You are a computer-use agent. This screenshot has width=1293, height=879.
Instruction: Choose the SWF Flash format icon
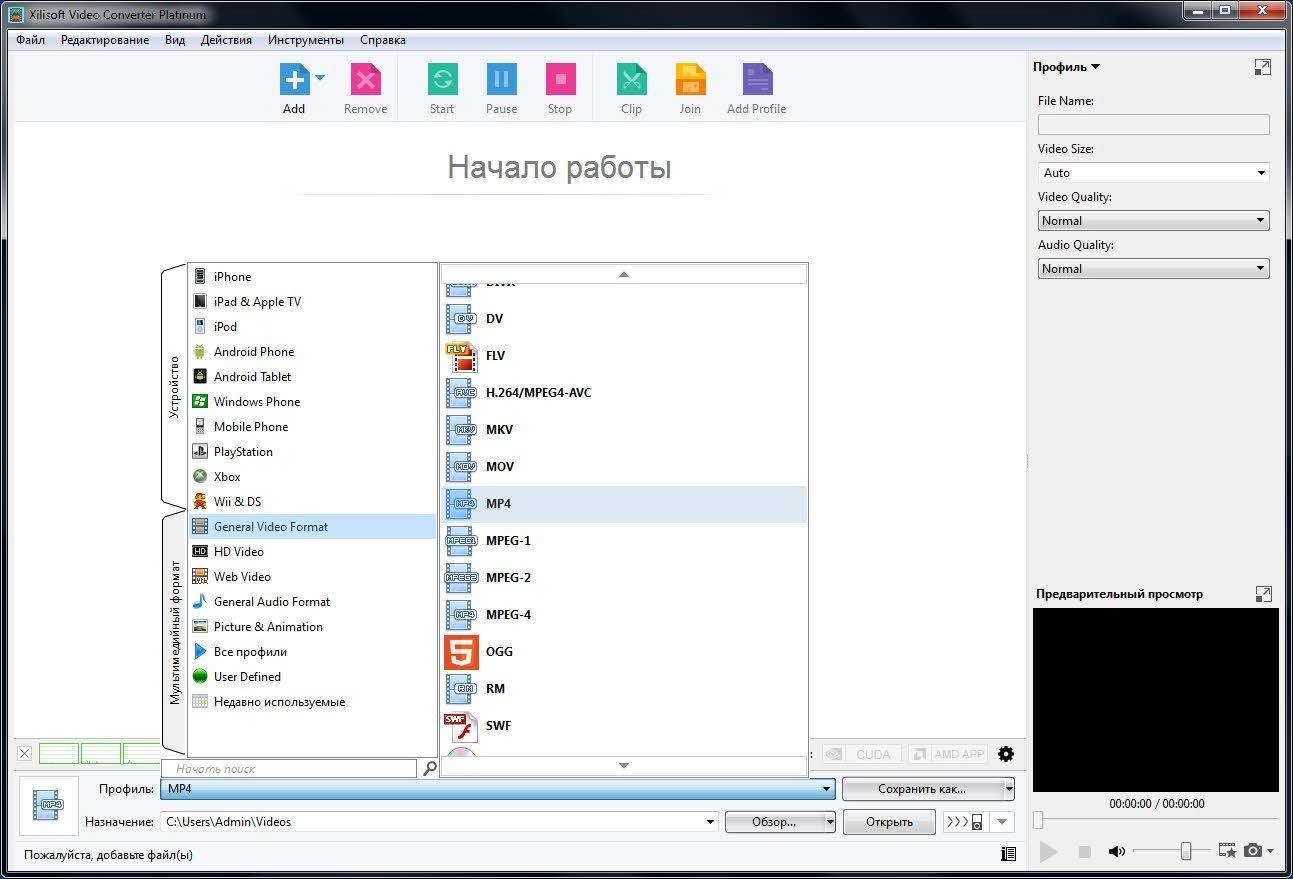click(x=461, y=726)
